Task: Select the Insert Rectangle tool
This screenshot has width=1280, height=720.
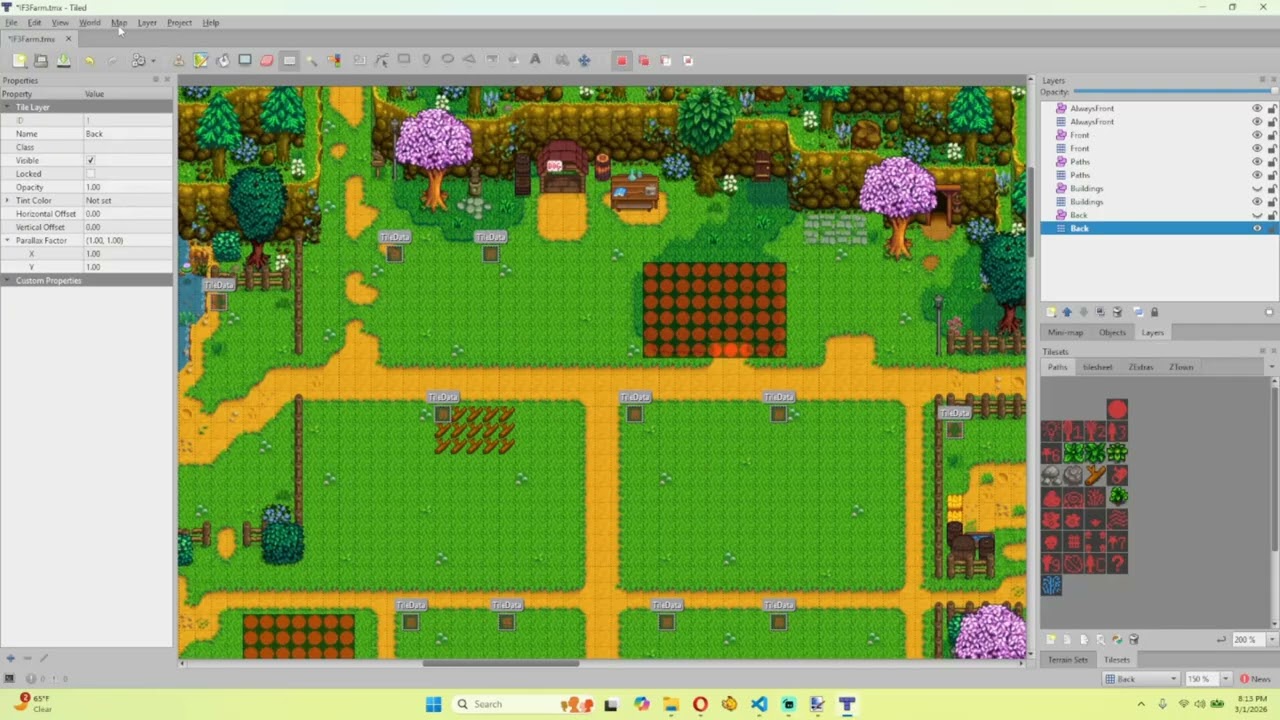Action: pos(404,60)
